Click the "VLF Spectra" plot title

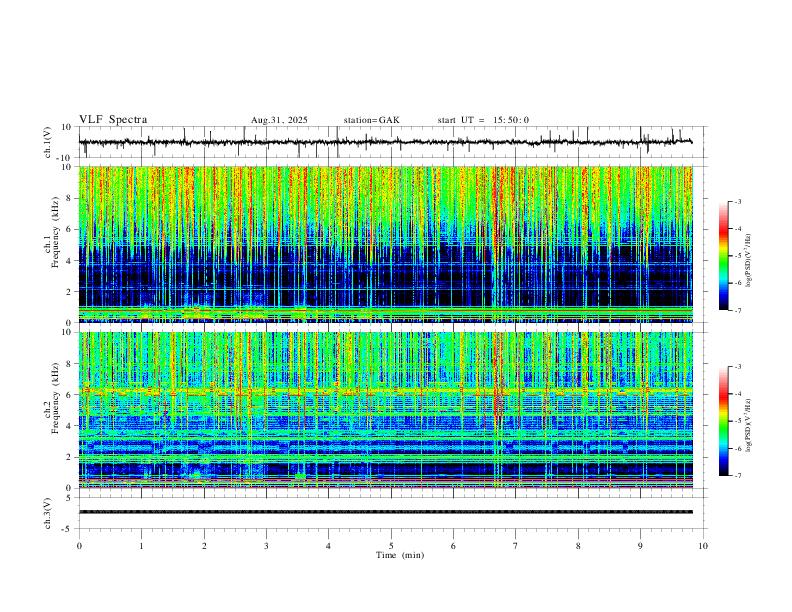tap(113, 120)
